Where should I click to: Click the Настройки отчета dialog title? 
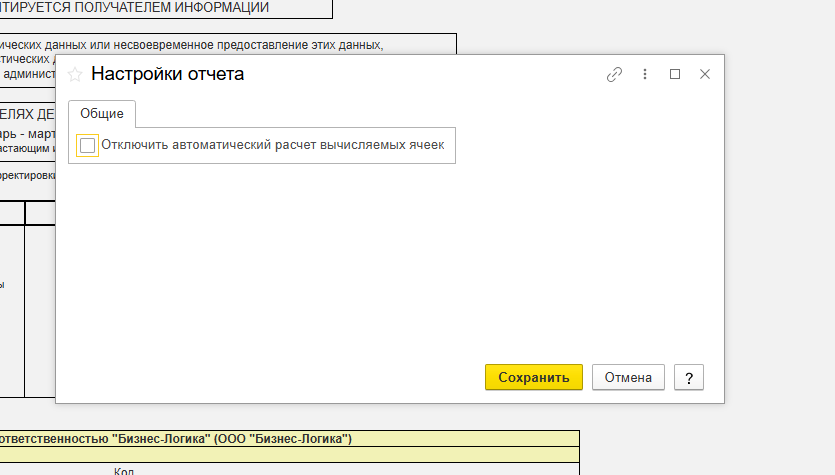(167, 73)
